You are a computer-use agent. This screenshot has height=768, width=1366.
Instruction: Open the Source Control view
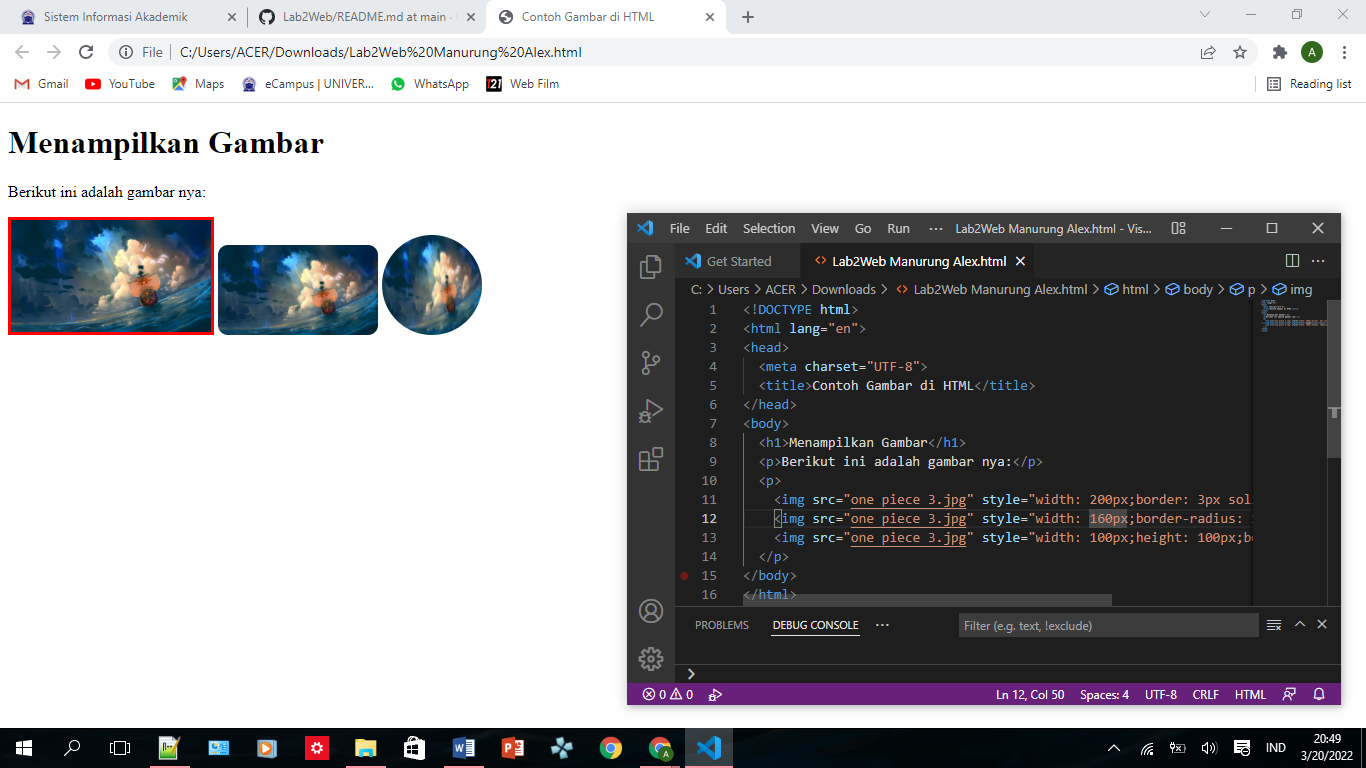click(x=651, y=361)
